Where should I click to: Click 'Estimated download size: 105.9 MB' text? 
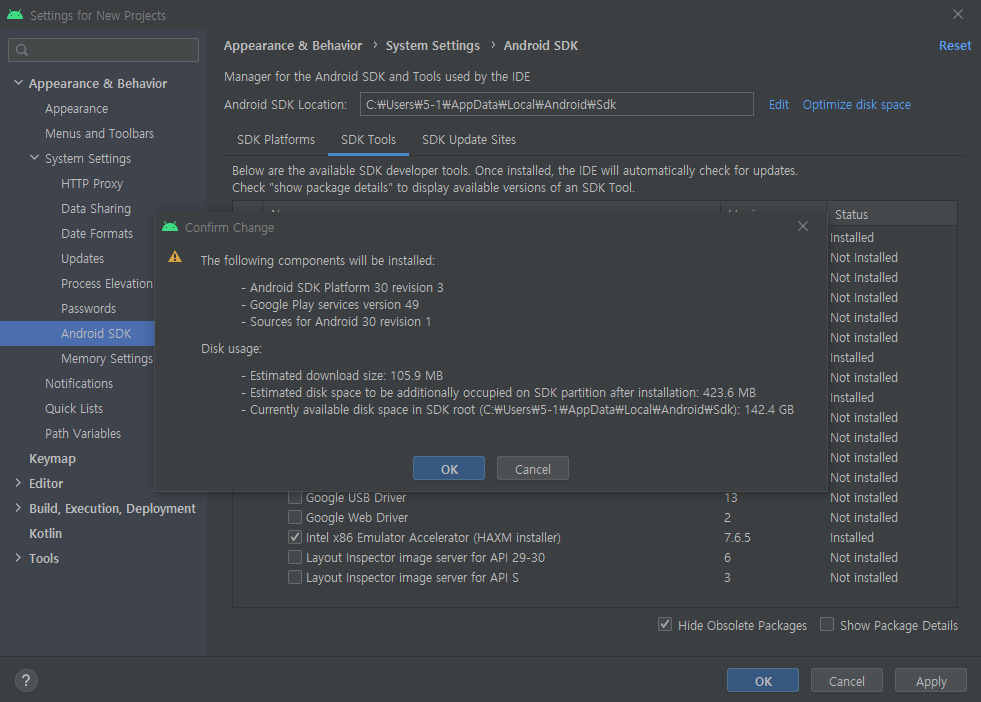(346, 375)
